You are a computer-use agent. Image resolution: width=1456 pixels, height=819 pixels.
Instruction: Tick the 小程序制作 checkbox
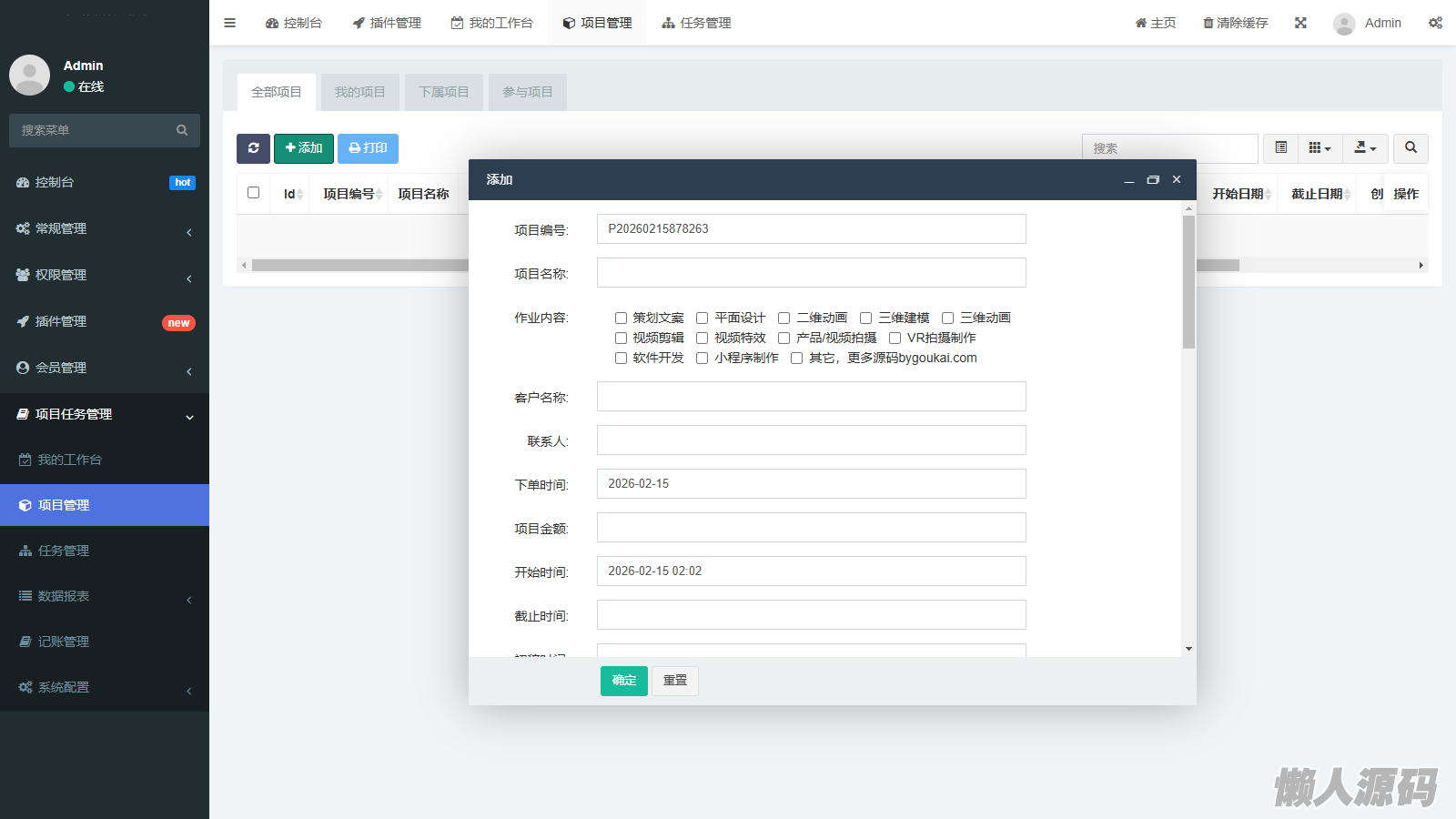tap(702, 358)
